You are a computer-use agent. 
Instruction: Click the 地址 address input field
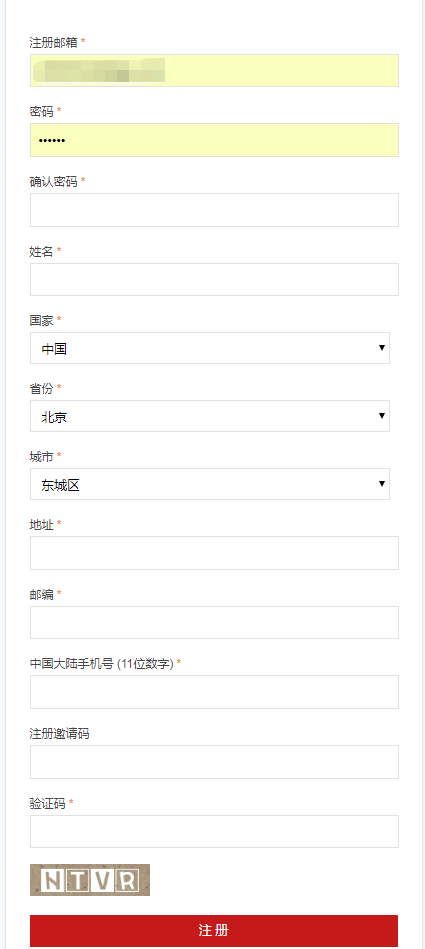click(214, 553)
